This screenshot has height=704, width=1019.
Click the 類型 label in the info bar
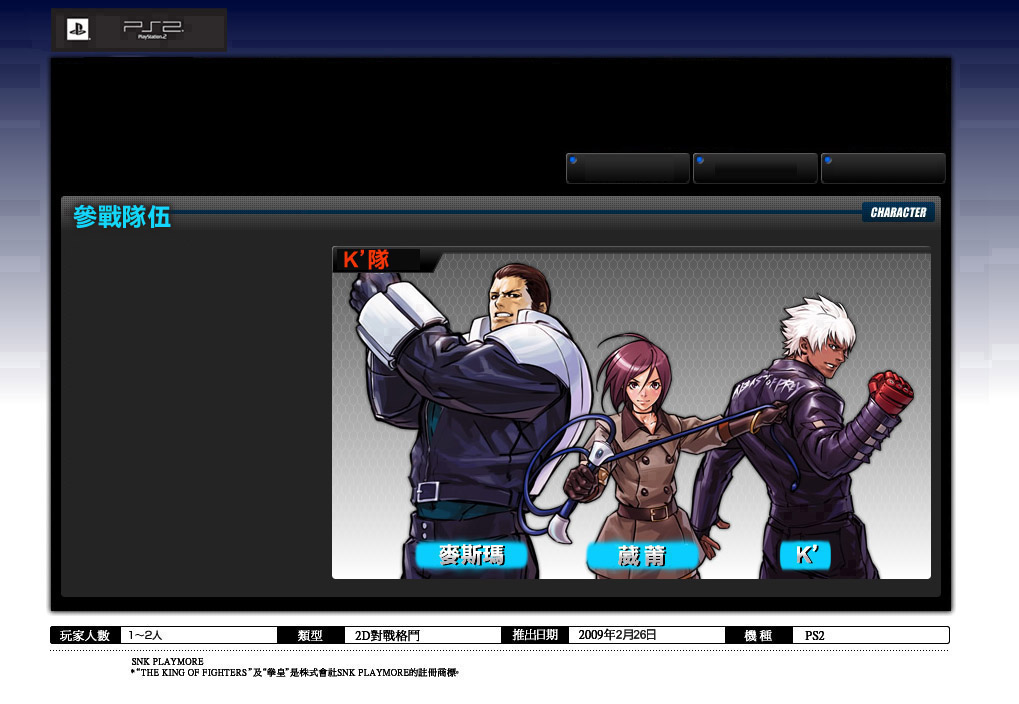coord(310,635)
